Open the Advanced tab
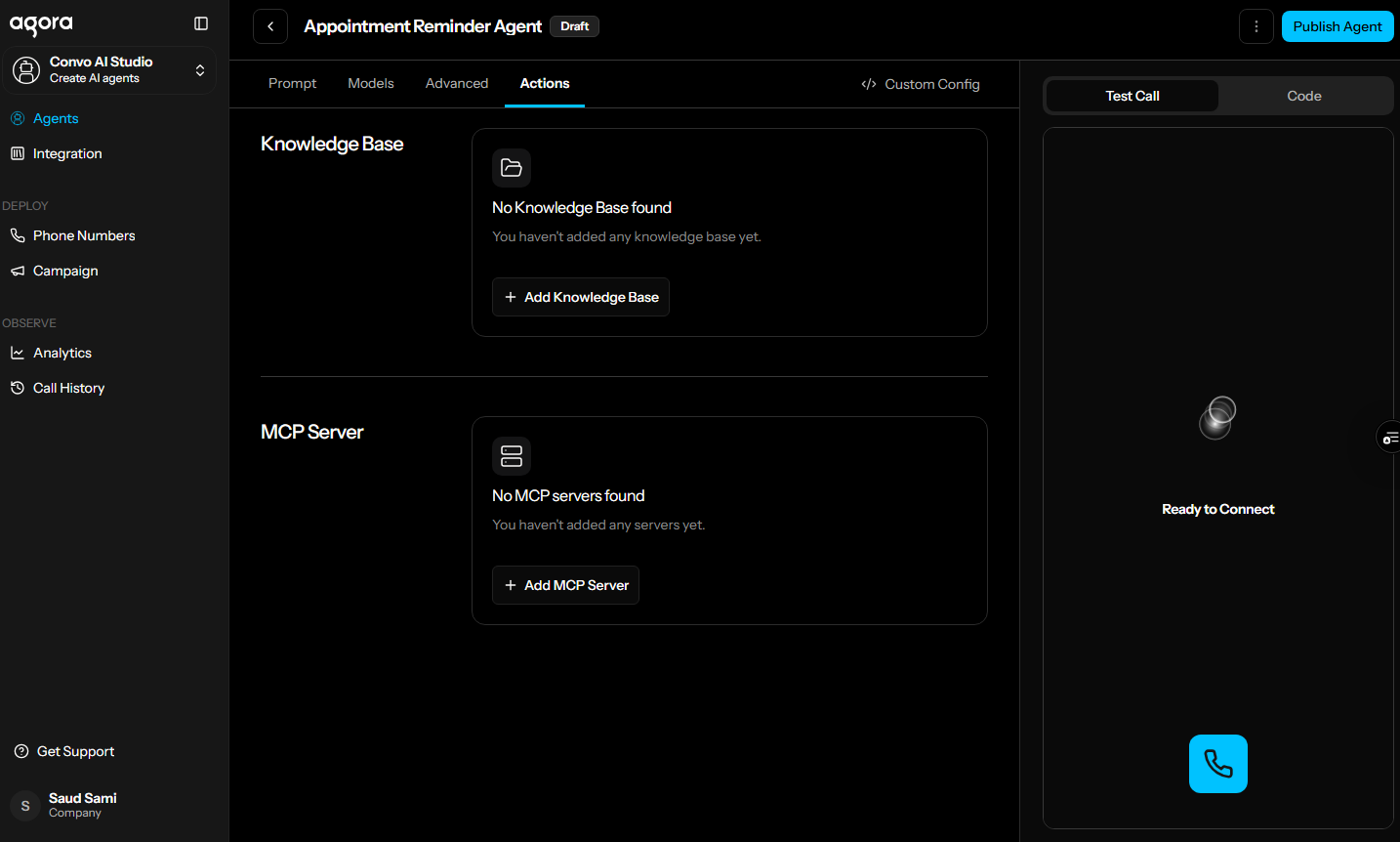Image resolution: width=1400 pixels, height=842 pixels. pyautogui.click(x=457, y=84)
